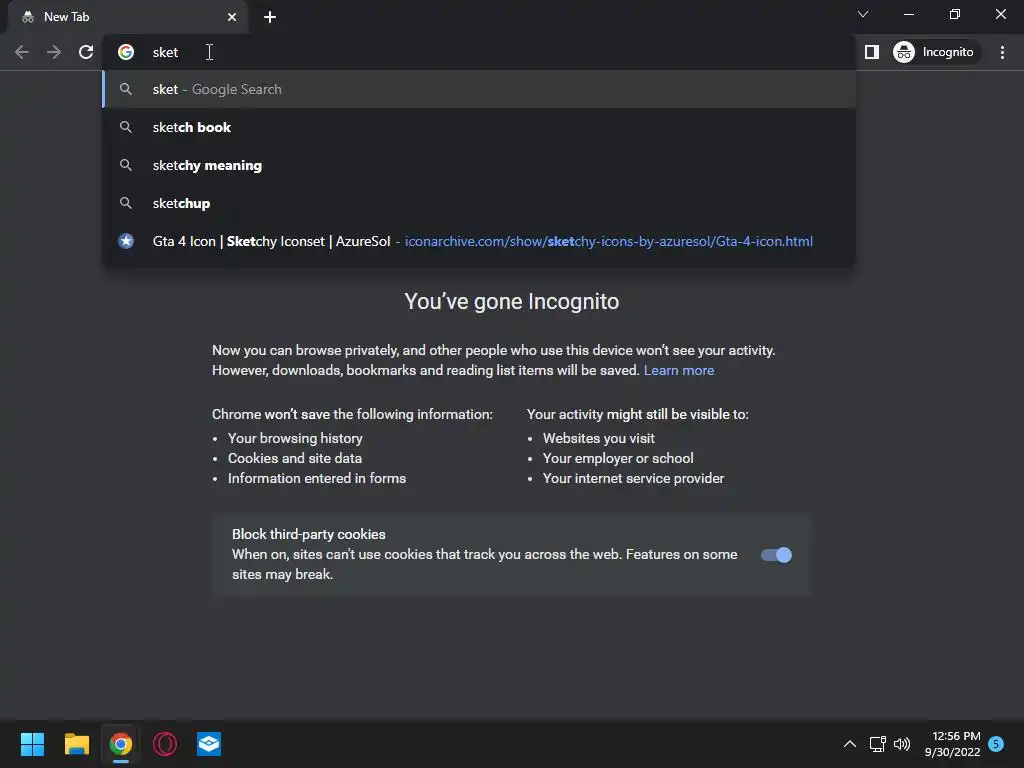Click the bookmark star icon beside Gta 4 Icon
The width and height of the screenshot is (1024, 768).
tap(126, 241)
